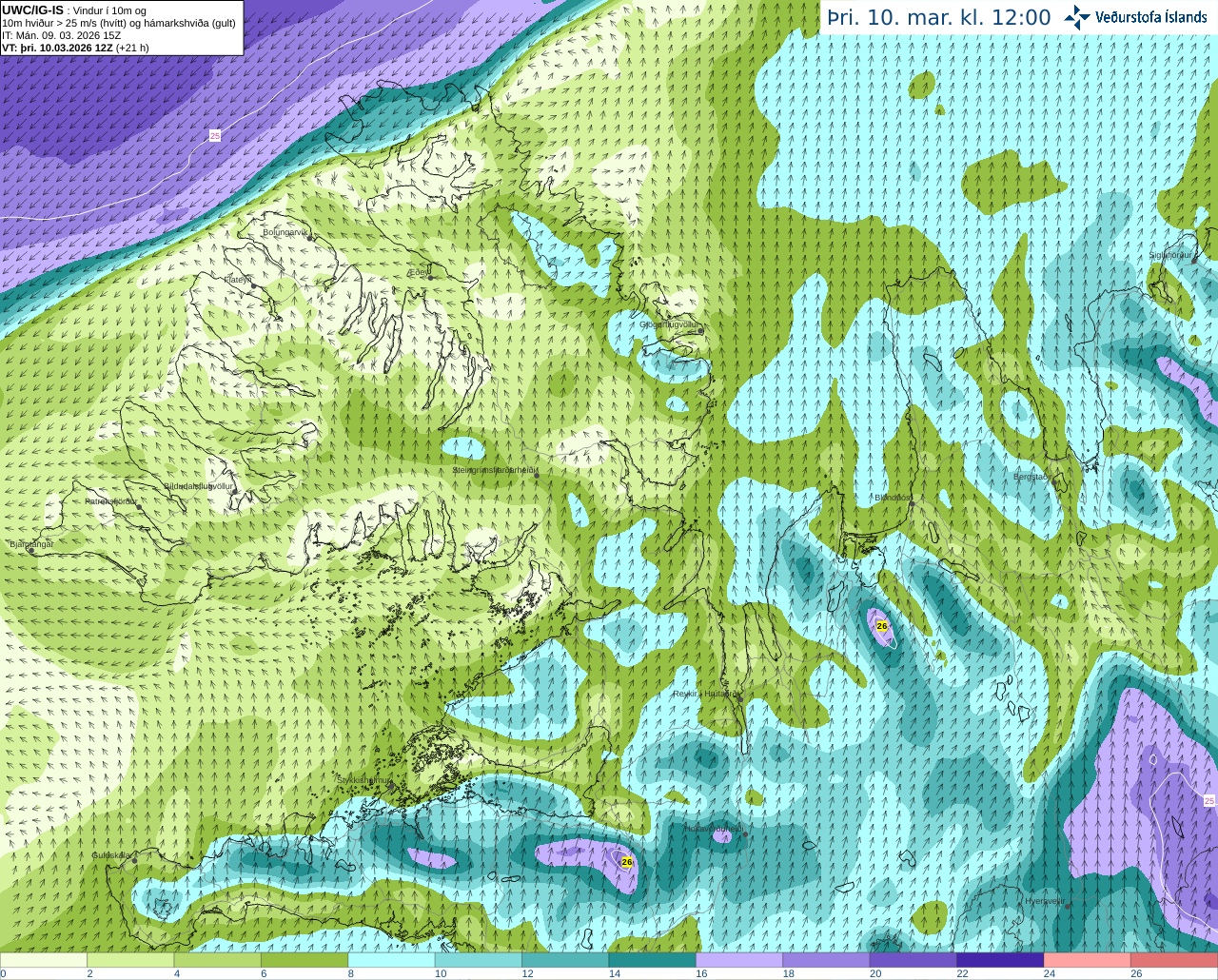1218x980 pixels.
Task: Click the 4–6 m/s green legend swatch
Action: [218, 960]
